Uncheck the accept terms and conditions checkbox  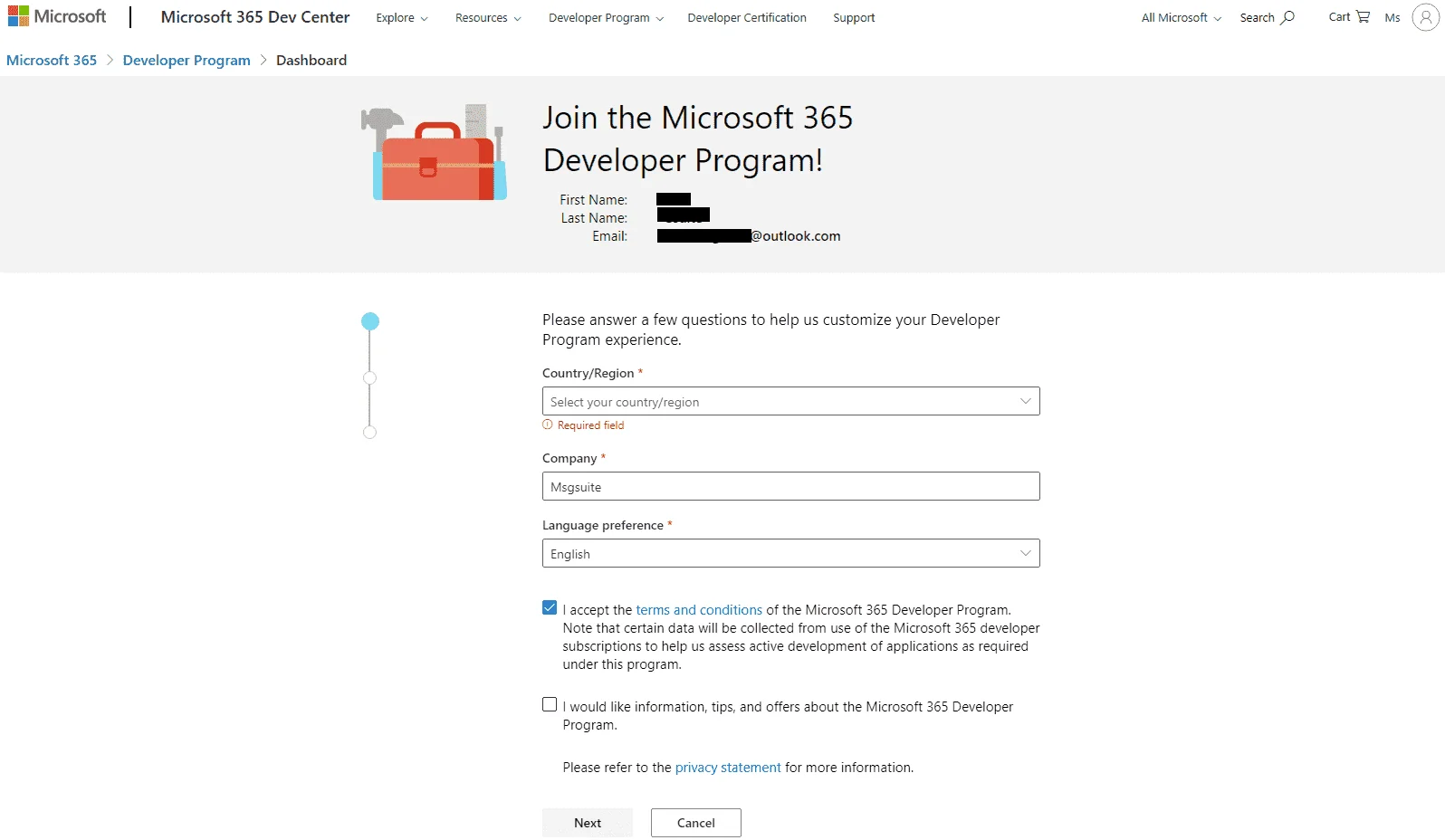coord(550,608)
